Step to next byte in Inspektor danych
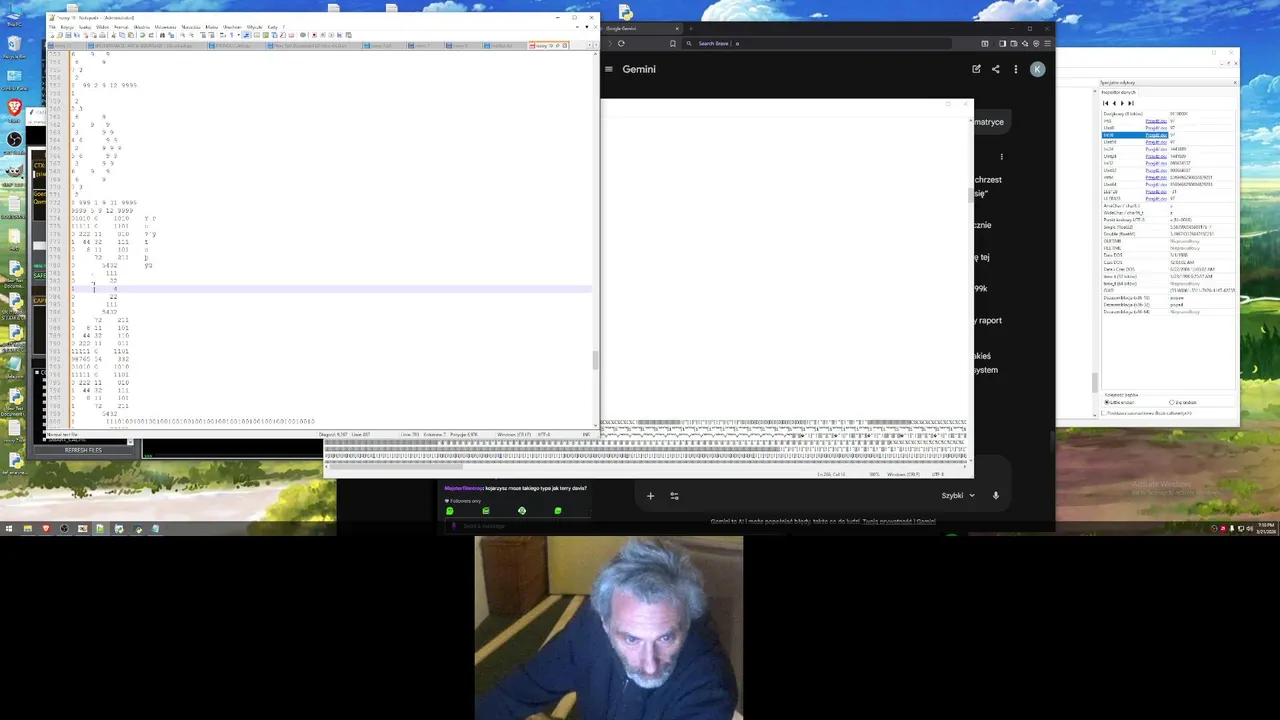This screenshot has width=1280, height=720. pyautogui.click(x=1122, y=103)
